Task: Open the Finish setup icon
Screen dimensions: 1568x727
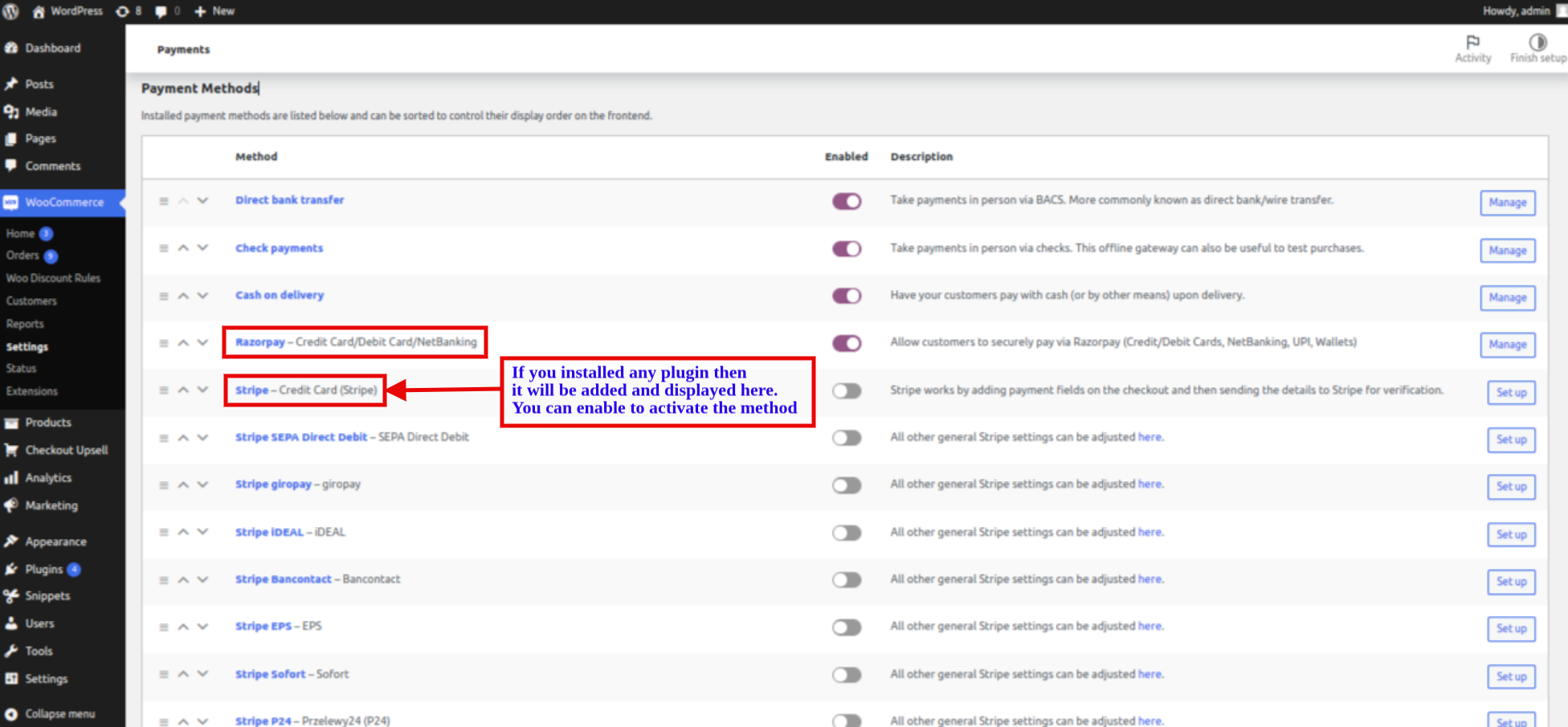Action: click(1537, 43)
